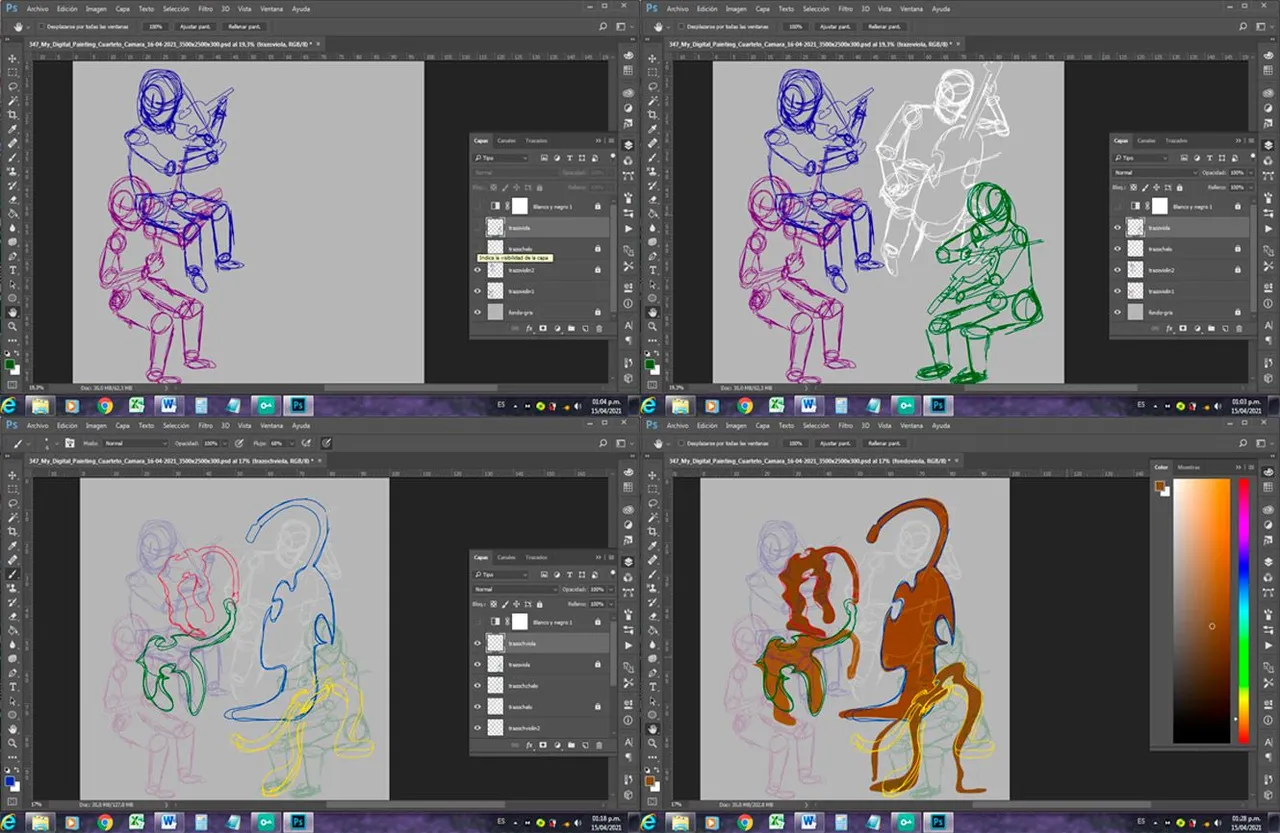Open the Normal blend mode dropdown in bottom-left Capas panel
This screenshot has height=833, width=1280.
515,589
